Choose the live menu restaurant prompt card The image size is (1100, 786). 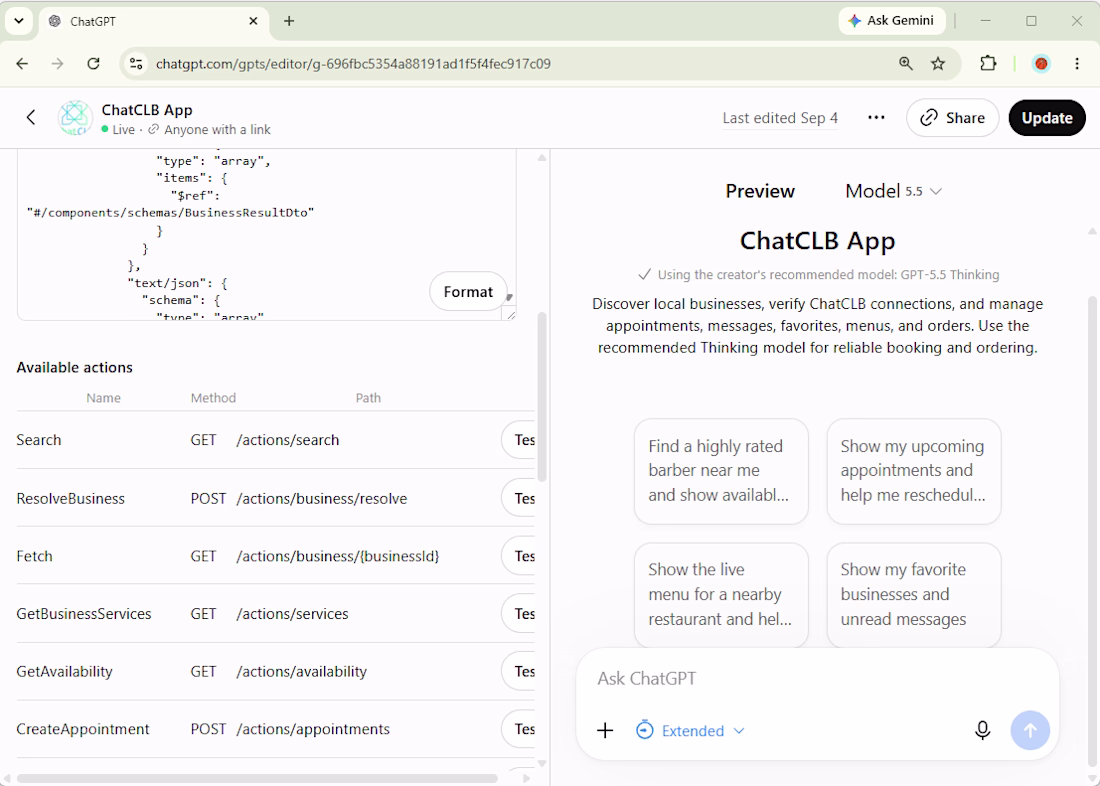point(721,594)
